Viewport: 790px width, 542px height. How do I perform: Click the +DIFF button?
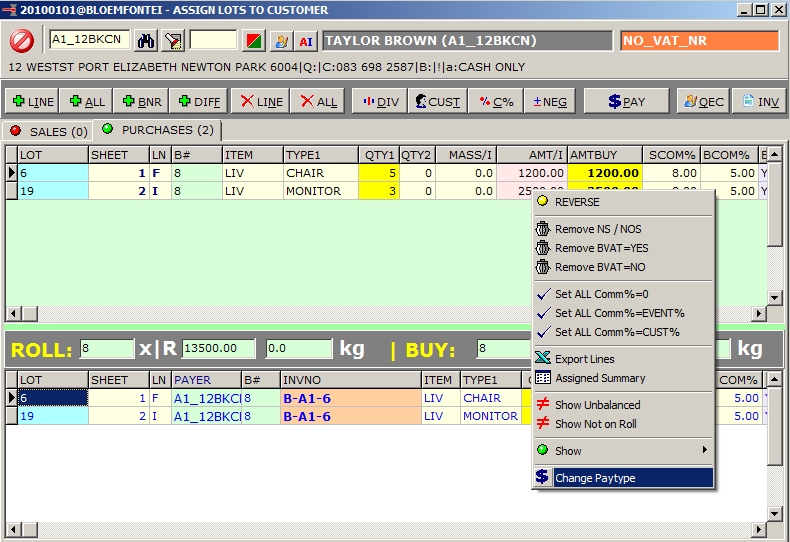click(x=199, y=101)
